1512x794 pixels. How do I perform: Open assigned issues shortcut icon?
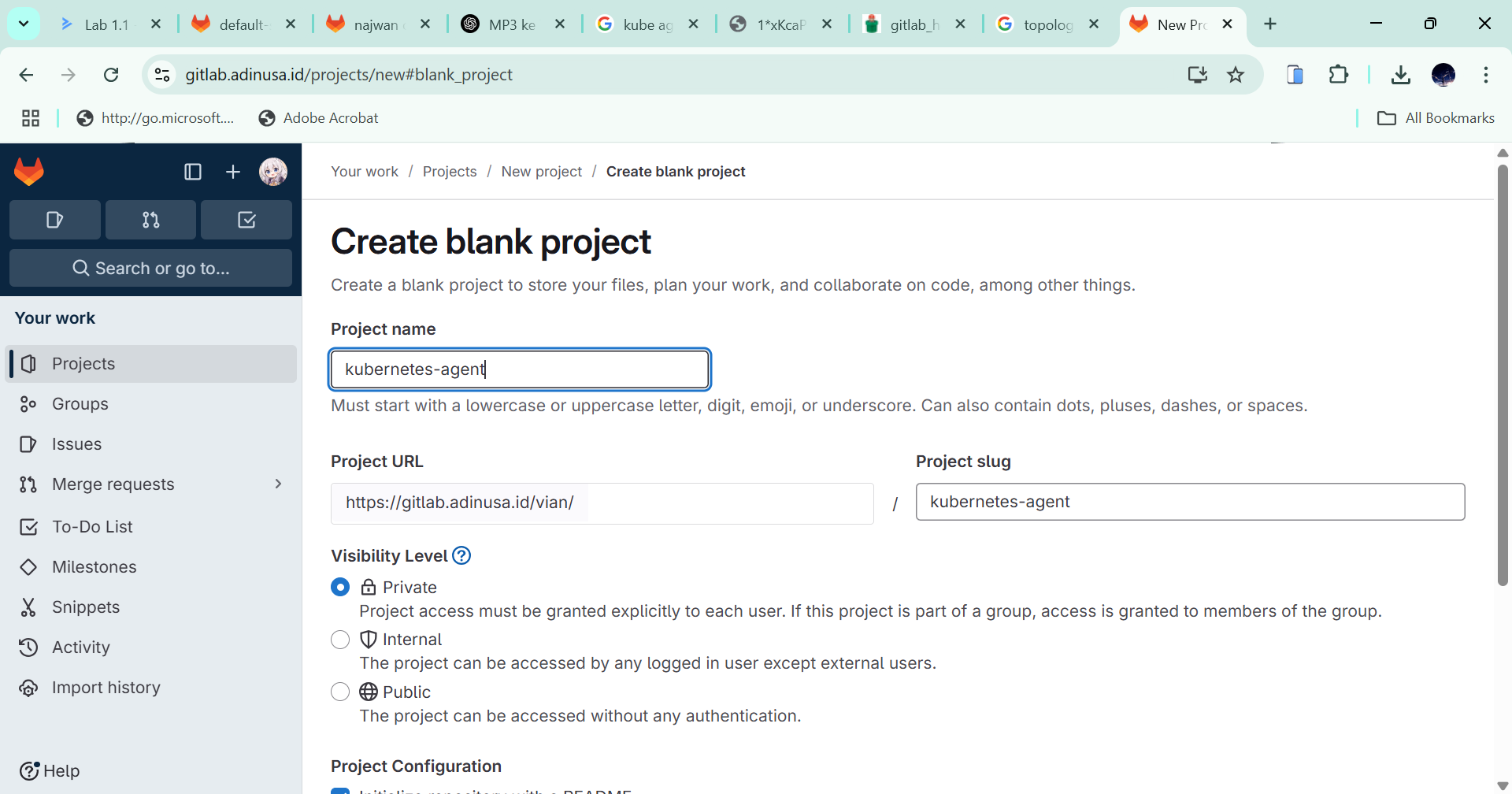pos(55,220)
